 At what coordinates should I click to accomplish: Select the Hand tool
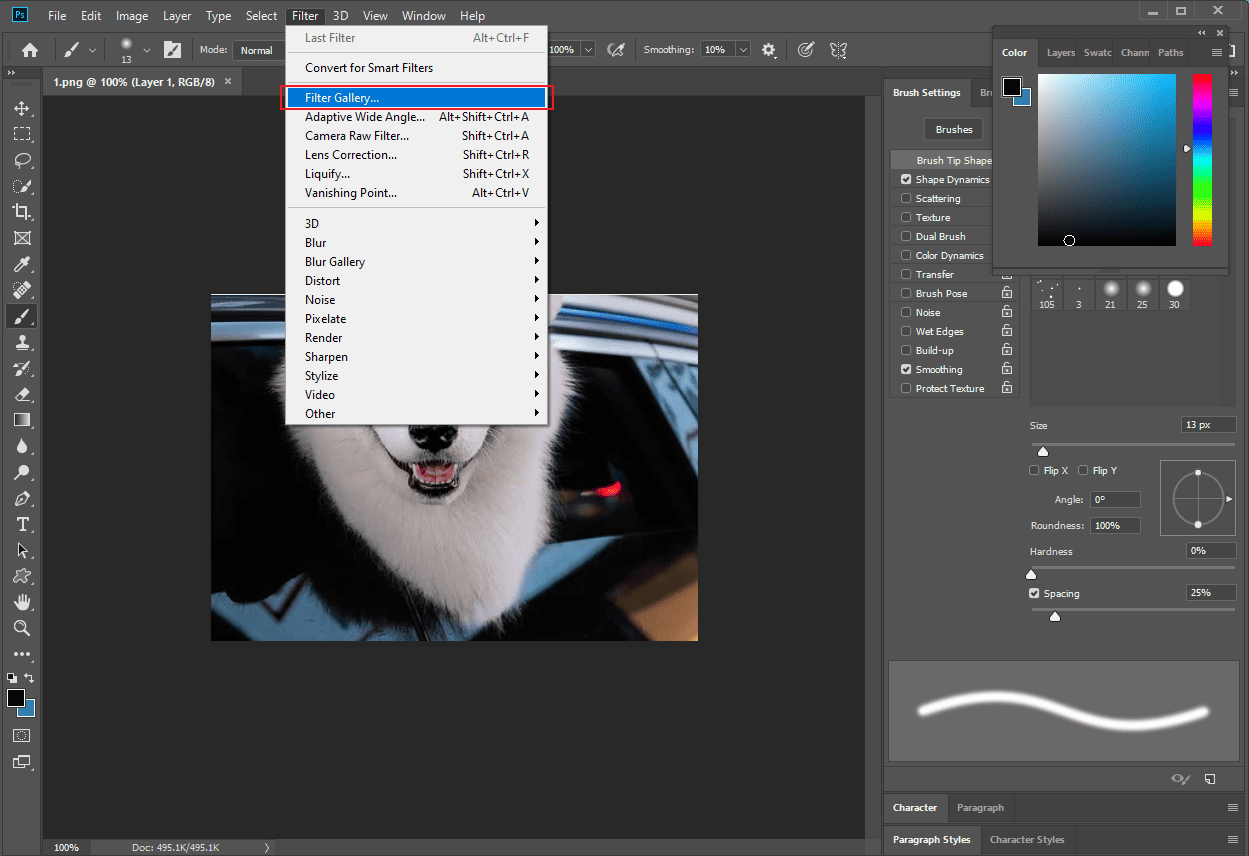(22, 602)
